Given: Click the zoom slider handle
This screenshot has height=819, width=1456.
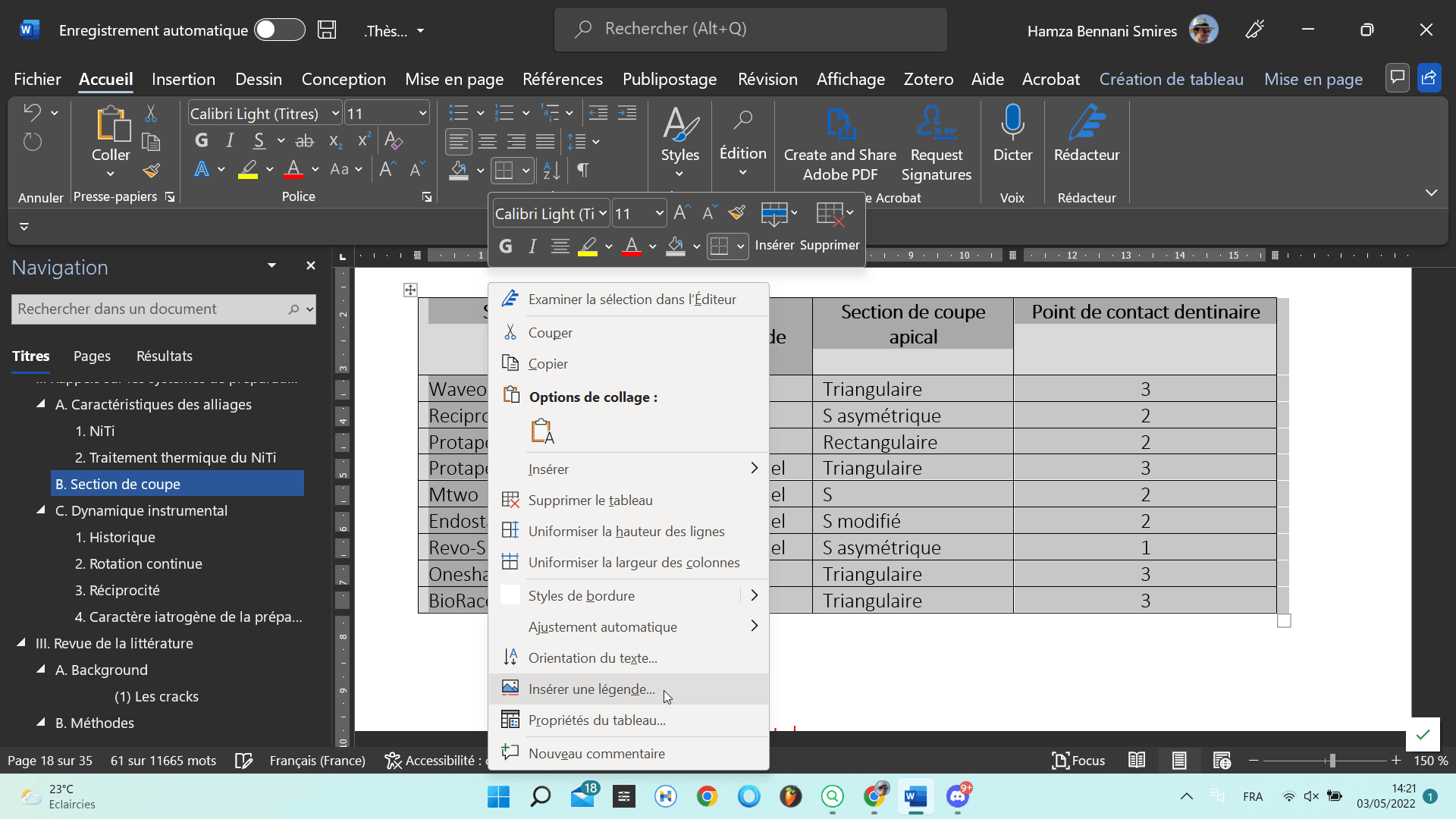Looking at the screenshot, I should 1332,760.
